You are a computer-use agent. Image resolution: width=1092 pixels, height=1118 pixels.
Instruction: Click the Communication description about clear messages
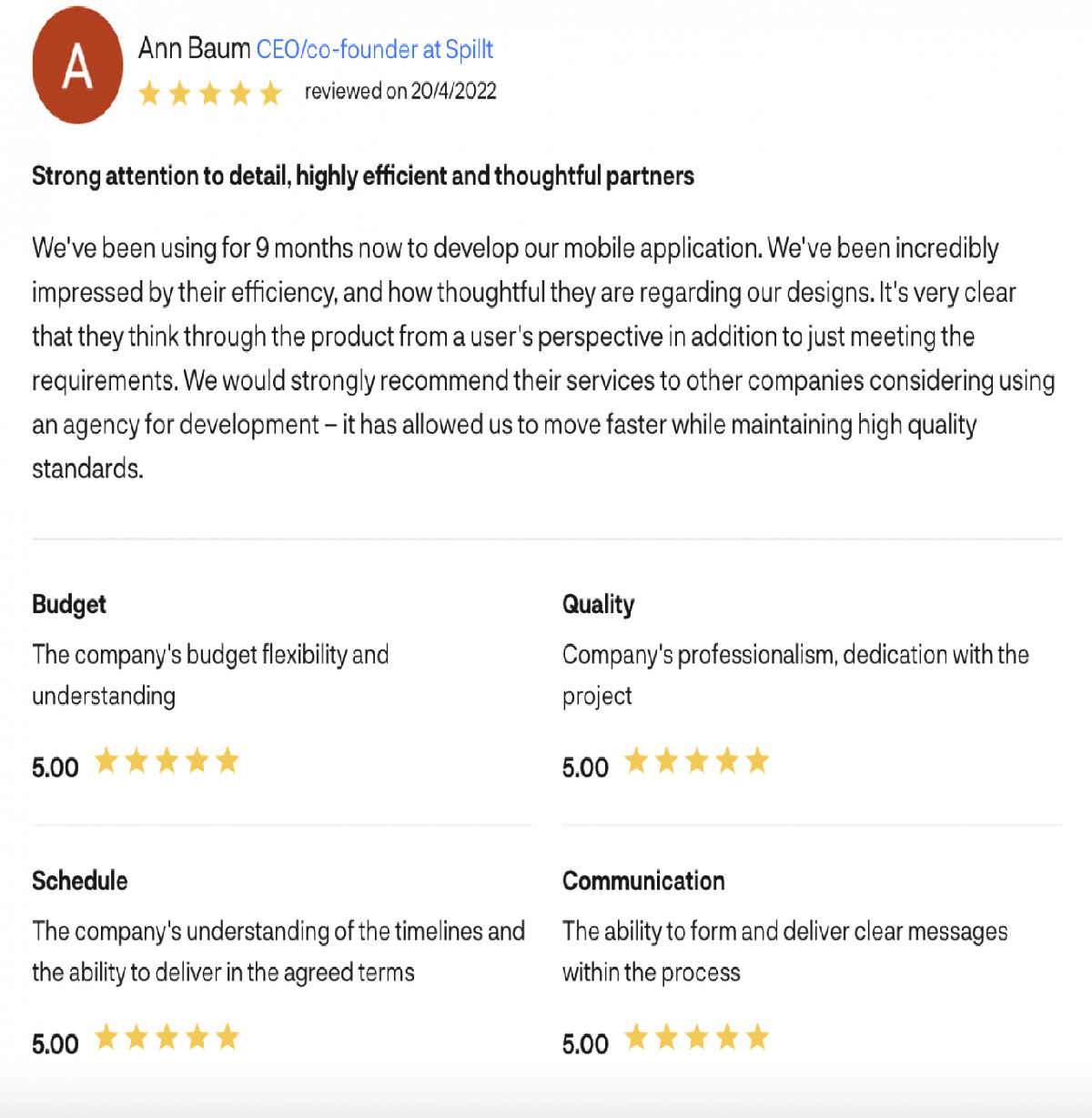click(785, 952)
